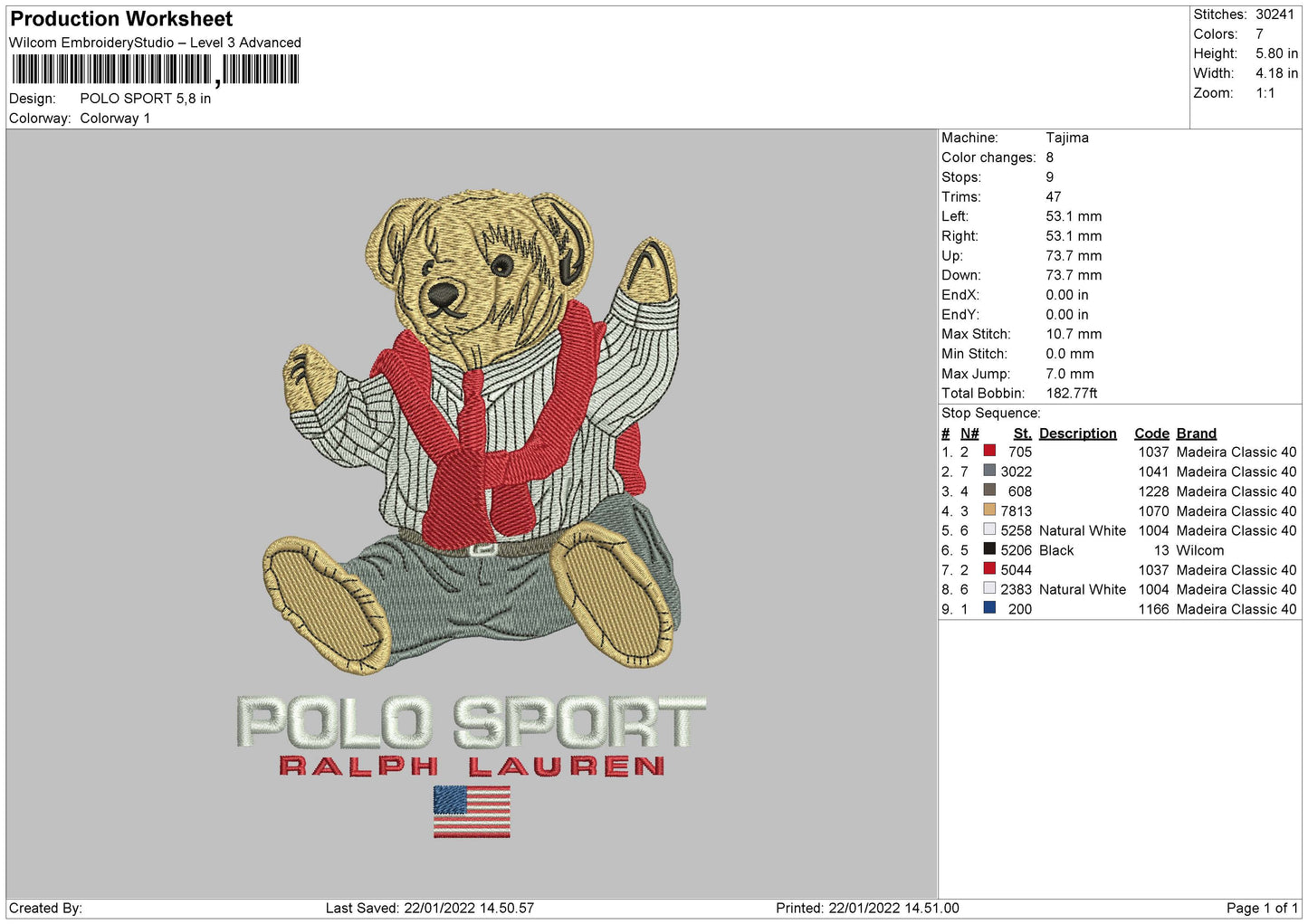1308x924 pixels.
Task: Select the Color changes value 8
Action: [1050, 157]
